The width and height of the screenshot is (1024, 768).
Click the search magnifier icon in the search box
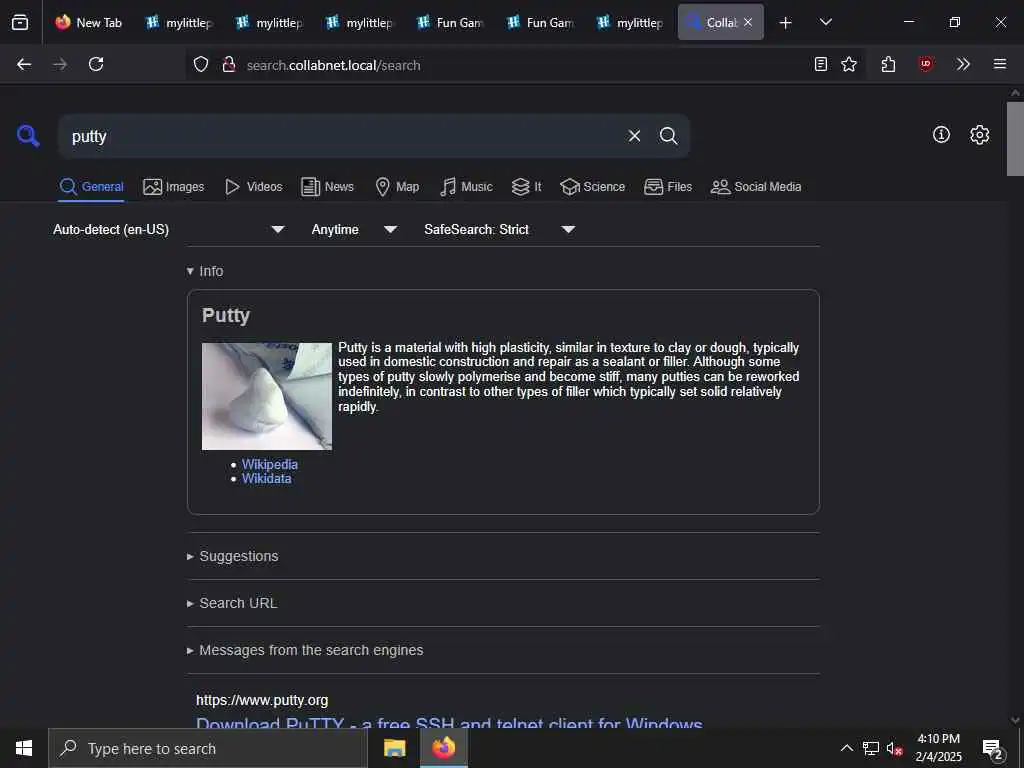[x=668, y=136]
